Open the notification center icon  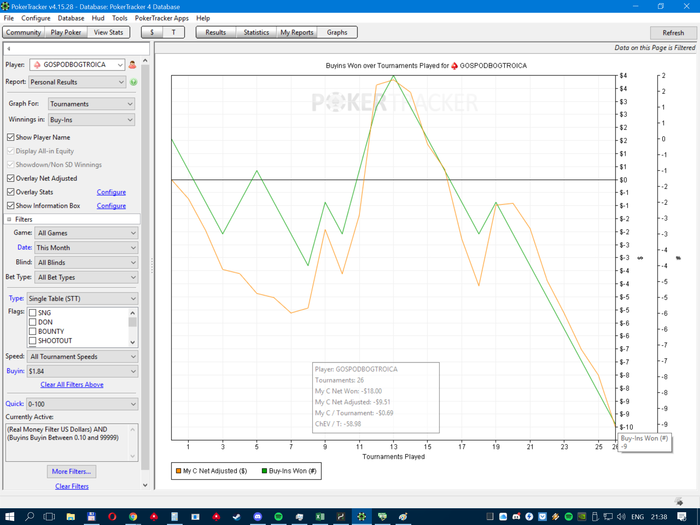(x=682, y=517)
